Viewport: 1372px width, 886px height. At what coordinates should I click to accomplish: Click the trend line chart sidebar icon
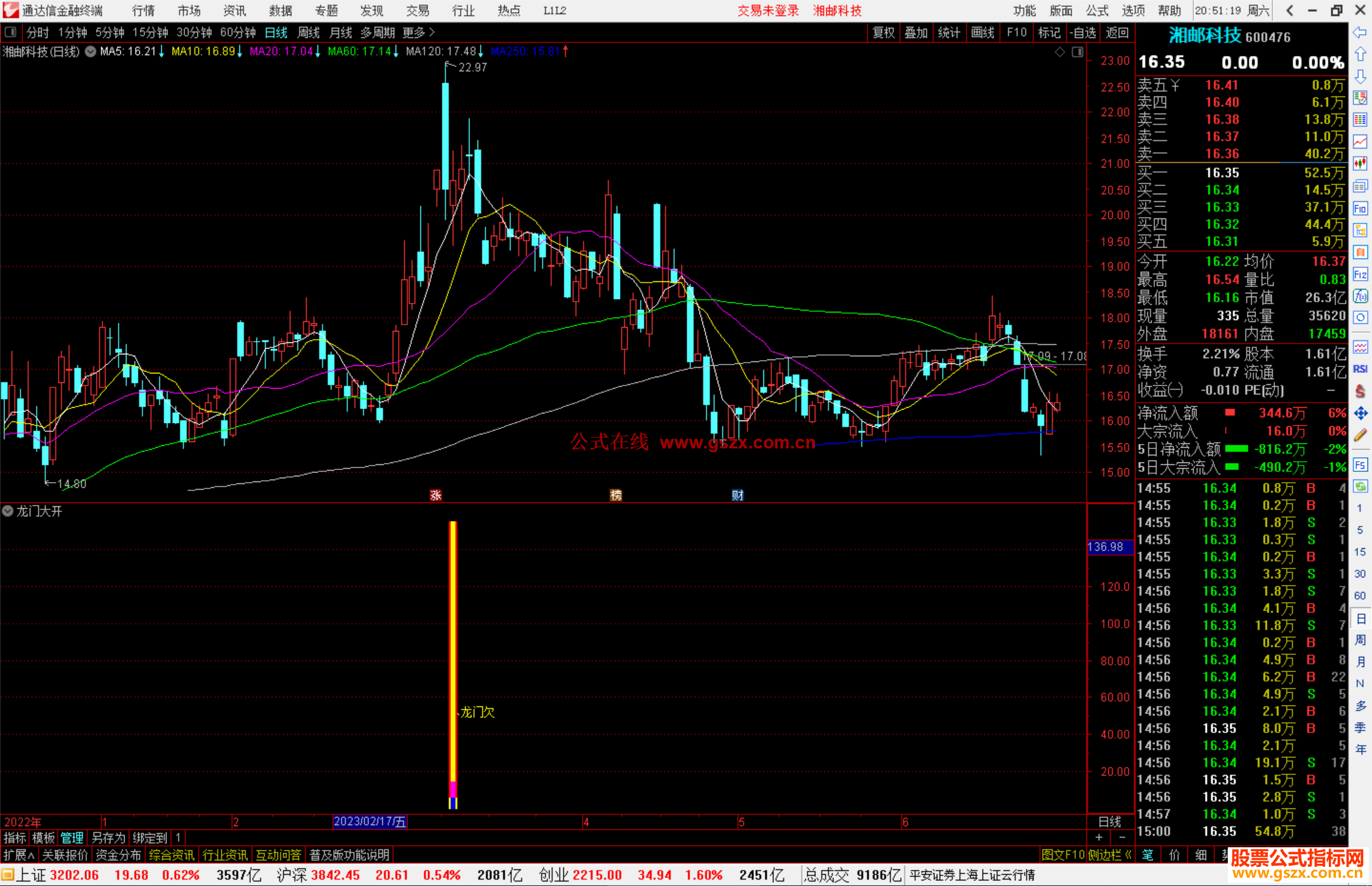coord(1360,142)
